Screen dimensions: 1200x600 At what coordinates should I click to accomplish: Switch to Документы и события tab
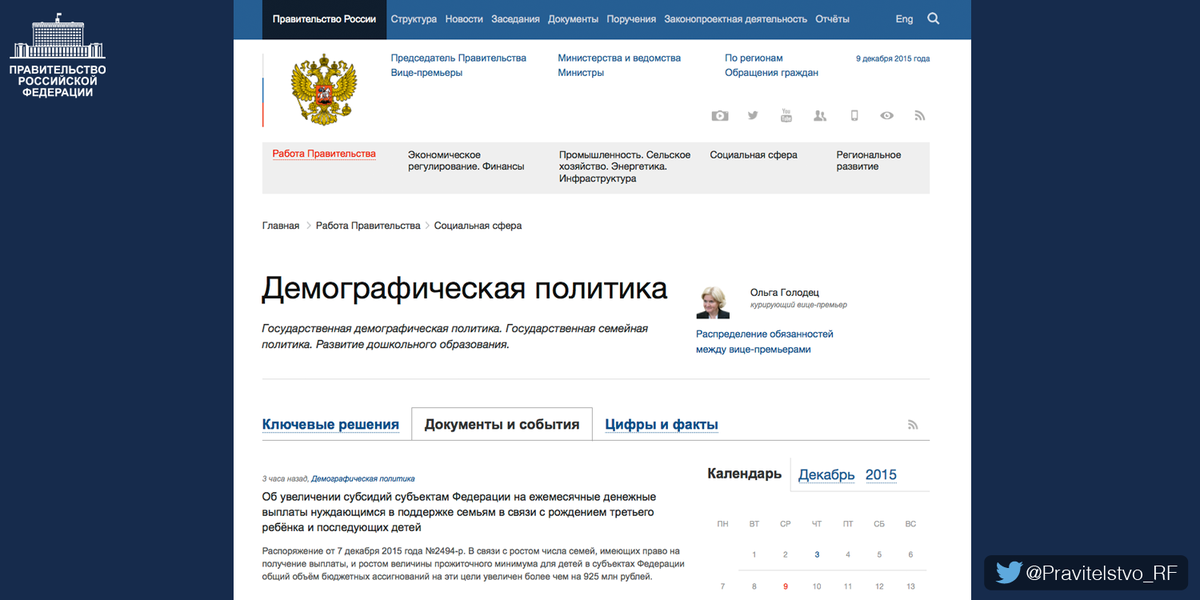coord(502,425)
